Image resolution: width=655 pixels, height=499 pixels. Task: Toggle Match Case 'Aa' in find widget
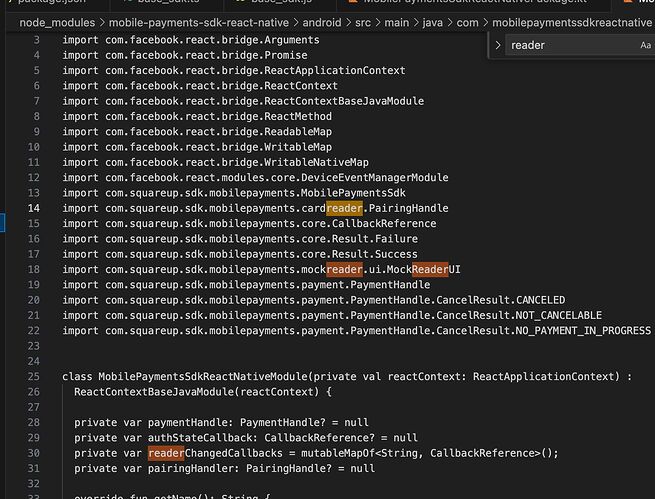pyautogui.click(x=645, y=45)
